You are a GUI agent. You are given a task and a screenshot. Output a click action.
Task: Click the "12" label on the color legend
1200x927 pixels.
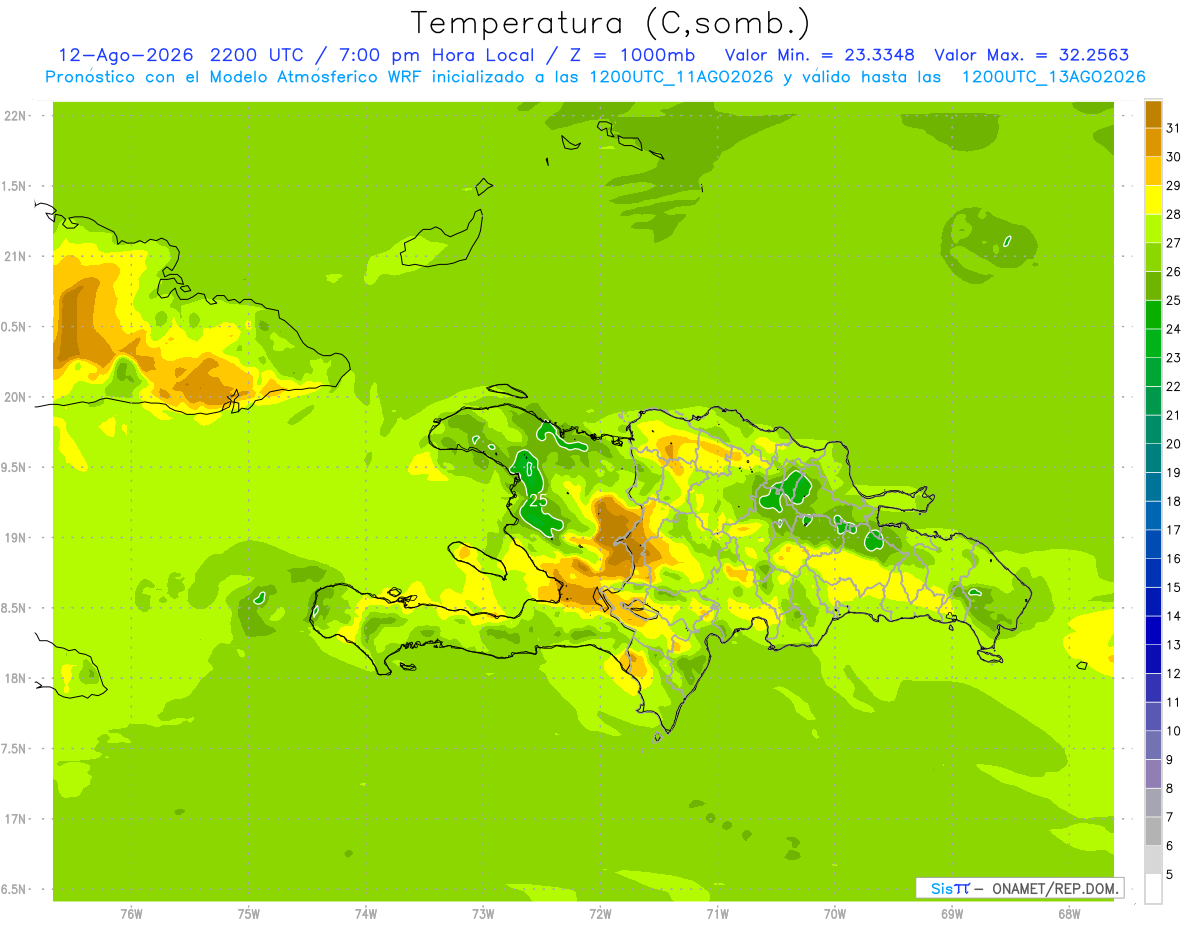pyautogui.click(x=1174, y=673)
